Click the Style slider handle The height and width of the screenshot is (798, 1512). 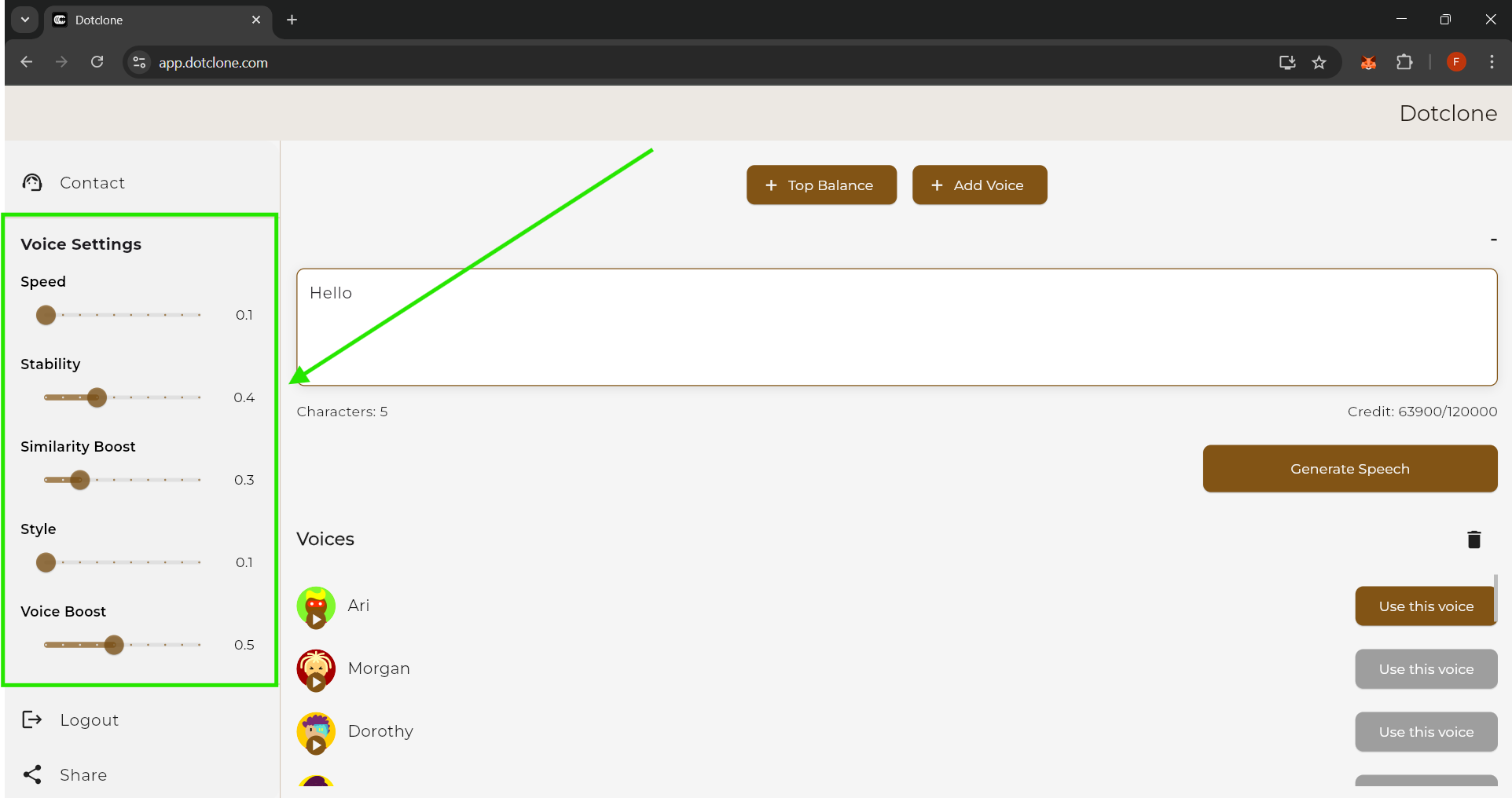point(46,562)
